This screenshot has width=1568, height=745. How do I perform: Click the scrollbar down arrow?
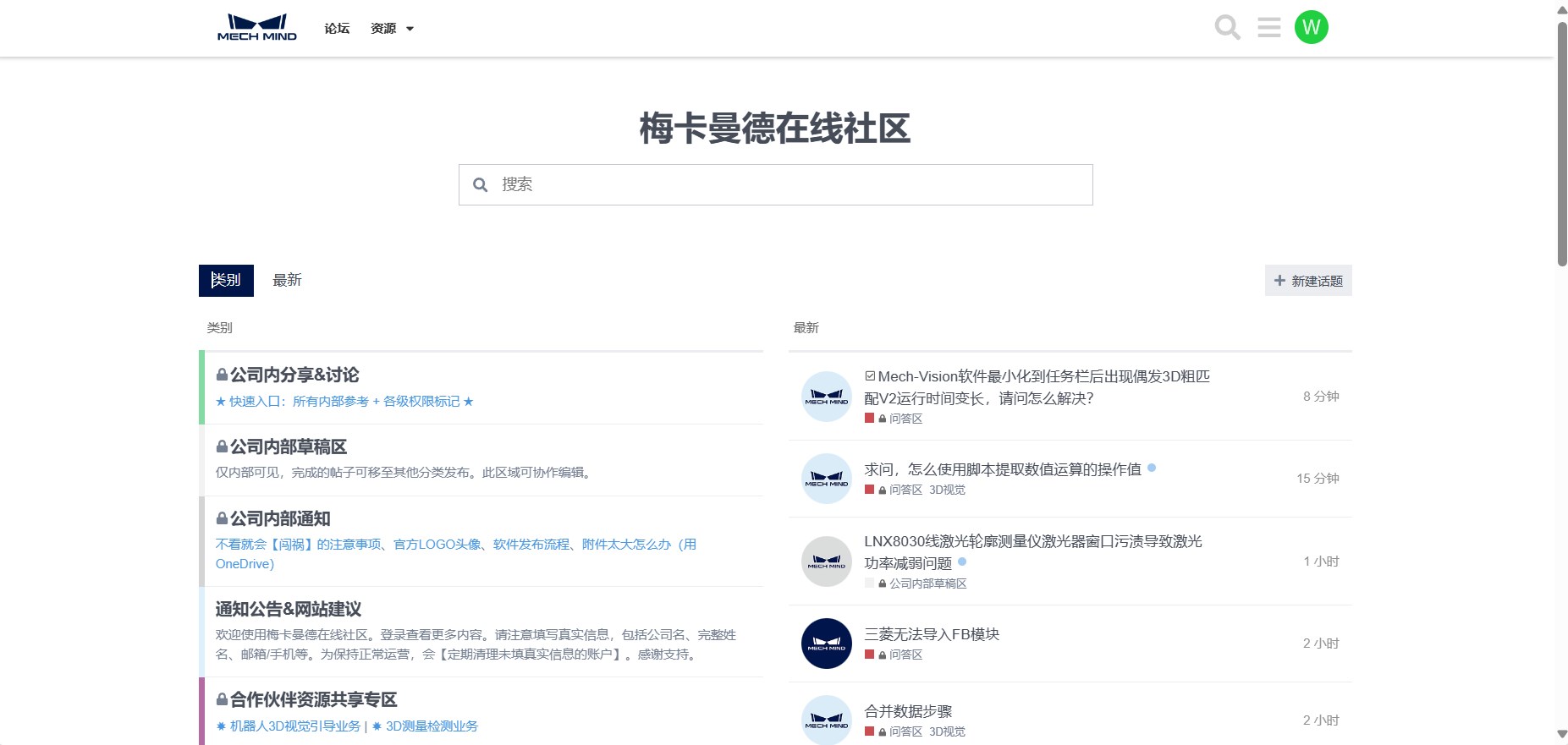coord(1561,734)
